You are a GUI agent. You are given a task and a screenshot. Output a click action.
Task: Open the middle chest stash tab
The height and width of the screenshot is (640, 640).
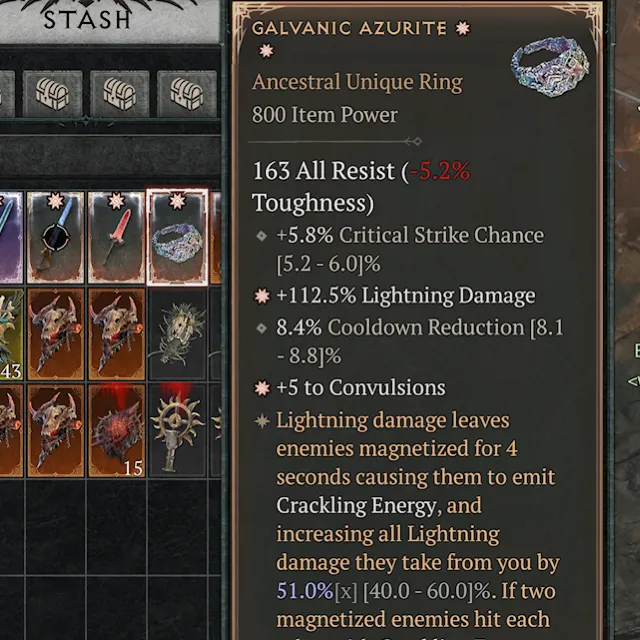(120, 94)
